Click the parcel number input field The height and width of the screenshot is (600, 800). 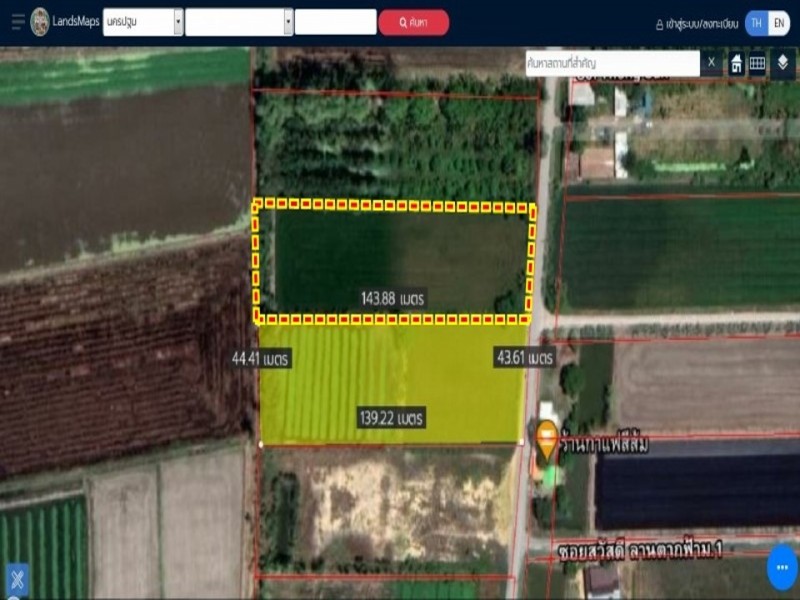coord(335,22)
